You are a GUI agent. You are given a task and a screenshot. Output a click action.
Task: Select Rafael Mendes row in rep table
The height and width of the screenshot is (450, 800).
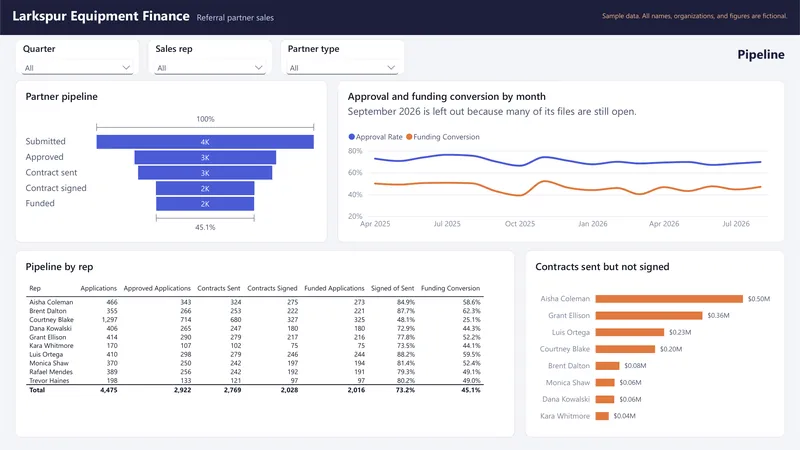(x=255, y=371)
